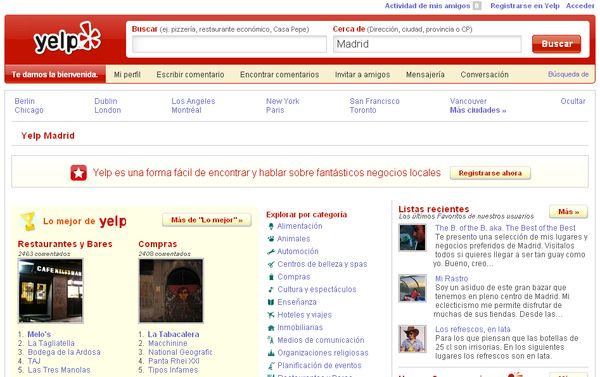Click Más de "Lo mejor" button
The image size is (600, 377).
[207, 220]
